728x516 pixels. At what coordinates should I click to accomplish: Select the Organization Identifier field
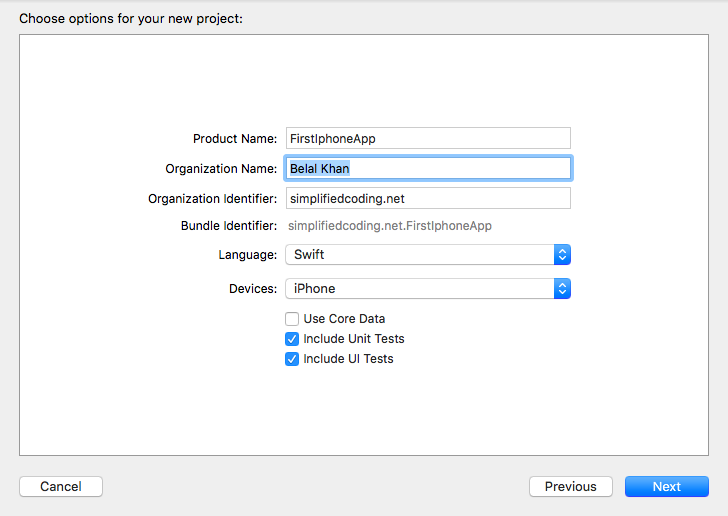[428, 198]
